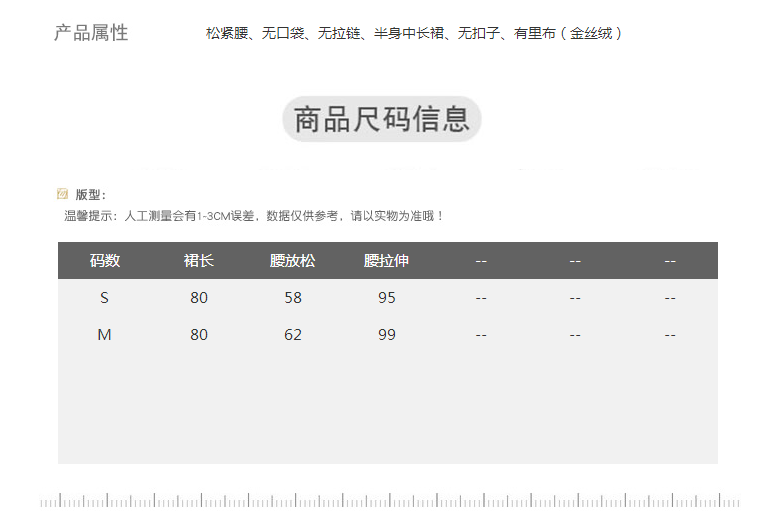Click the 腰拉伸 column header
The image size is (781, 522).
[x=386, y=261]
